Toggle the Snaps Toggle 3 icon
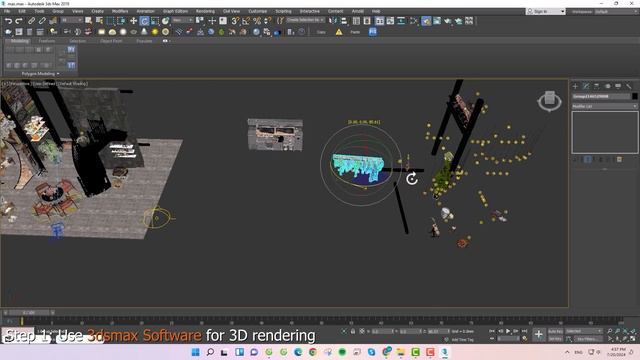Viewport: 640px width, 360px height. (235, 21)
